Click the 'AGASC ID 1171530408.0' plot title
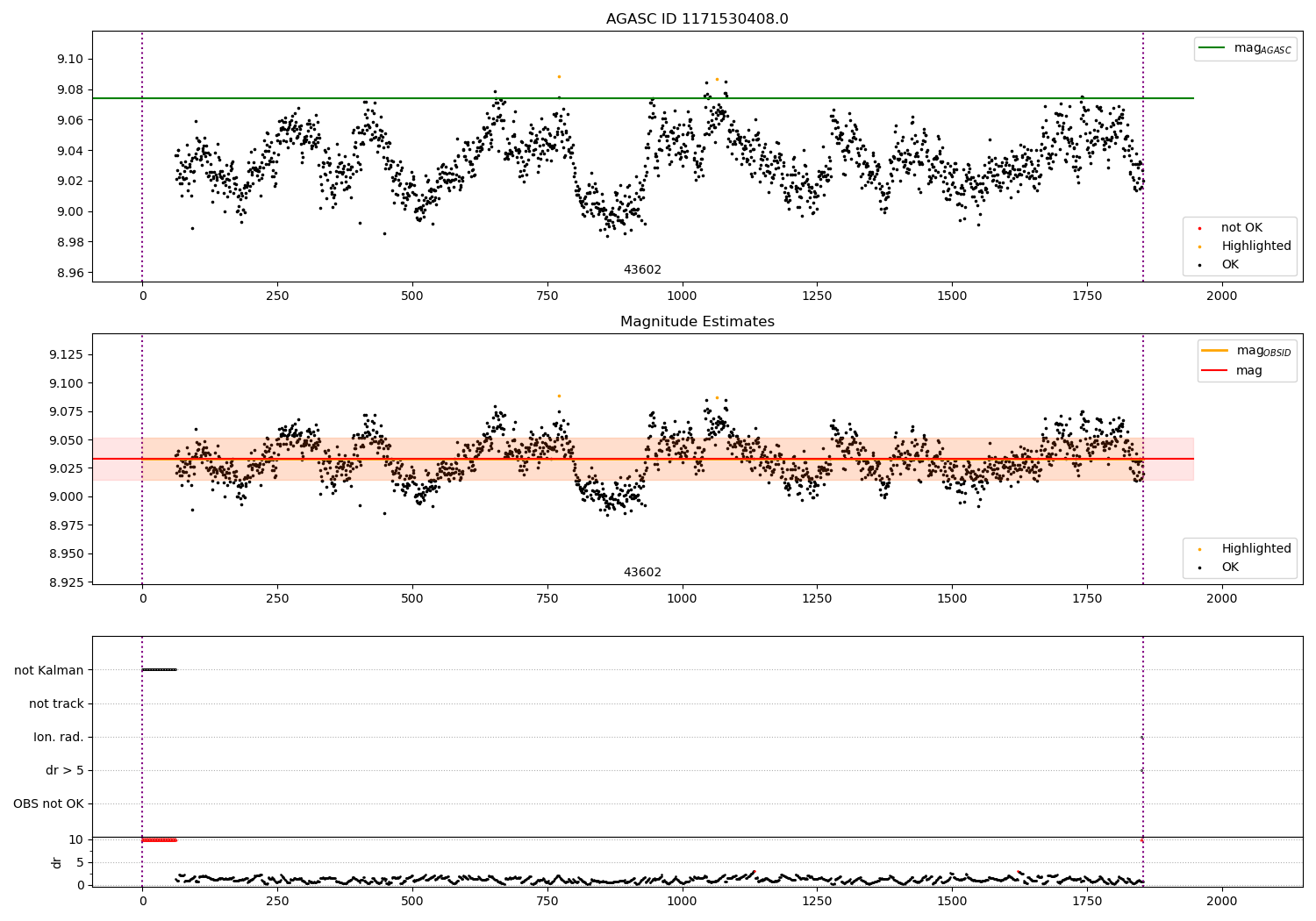The height and width of the screenshot is (921, 1316). click(x=697, y=19)
